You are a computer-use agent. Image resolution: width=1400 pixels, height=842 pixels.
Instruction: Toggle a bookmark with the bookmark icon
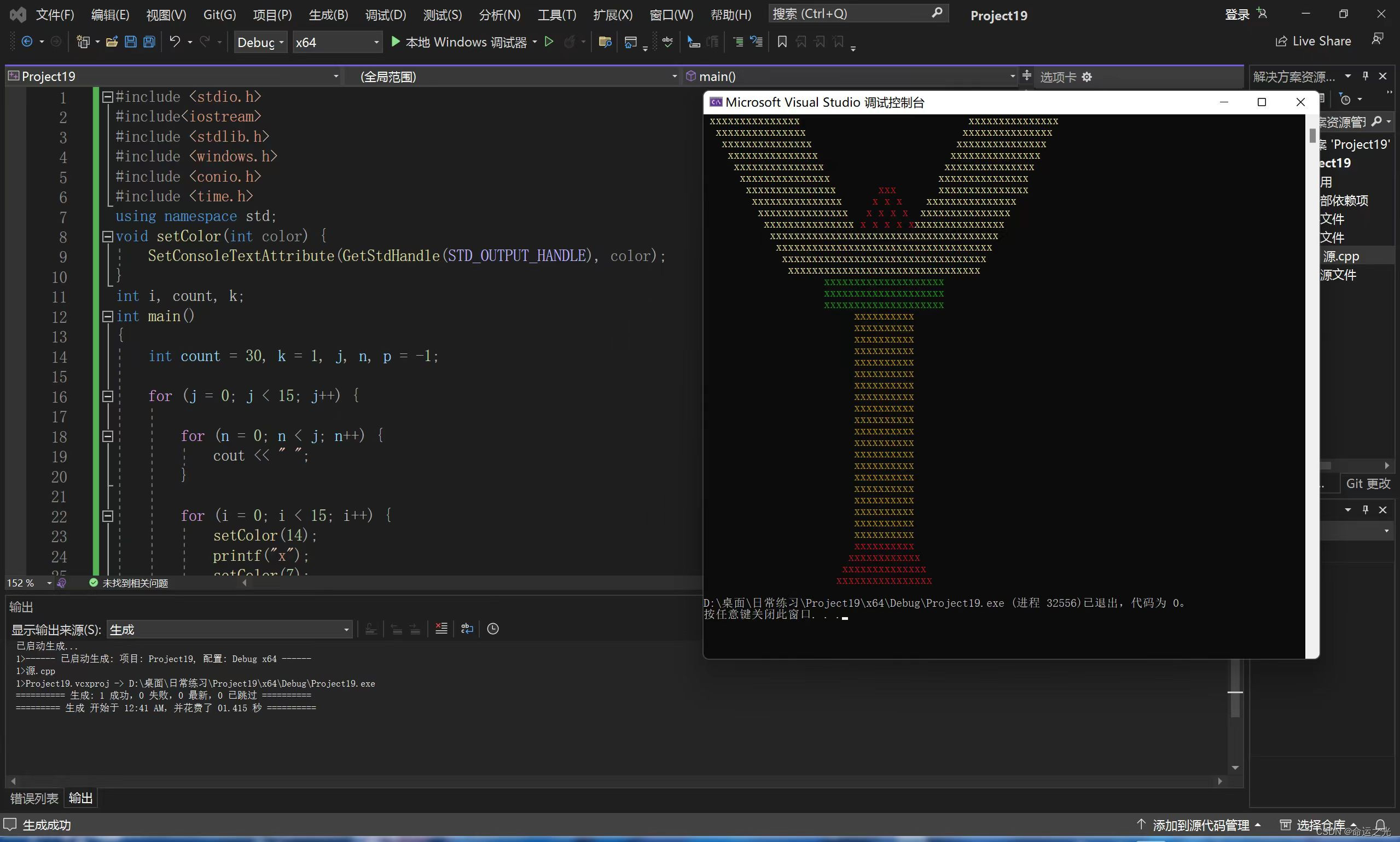782,42
